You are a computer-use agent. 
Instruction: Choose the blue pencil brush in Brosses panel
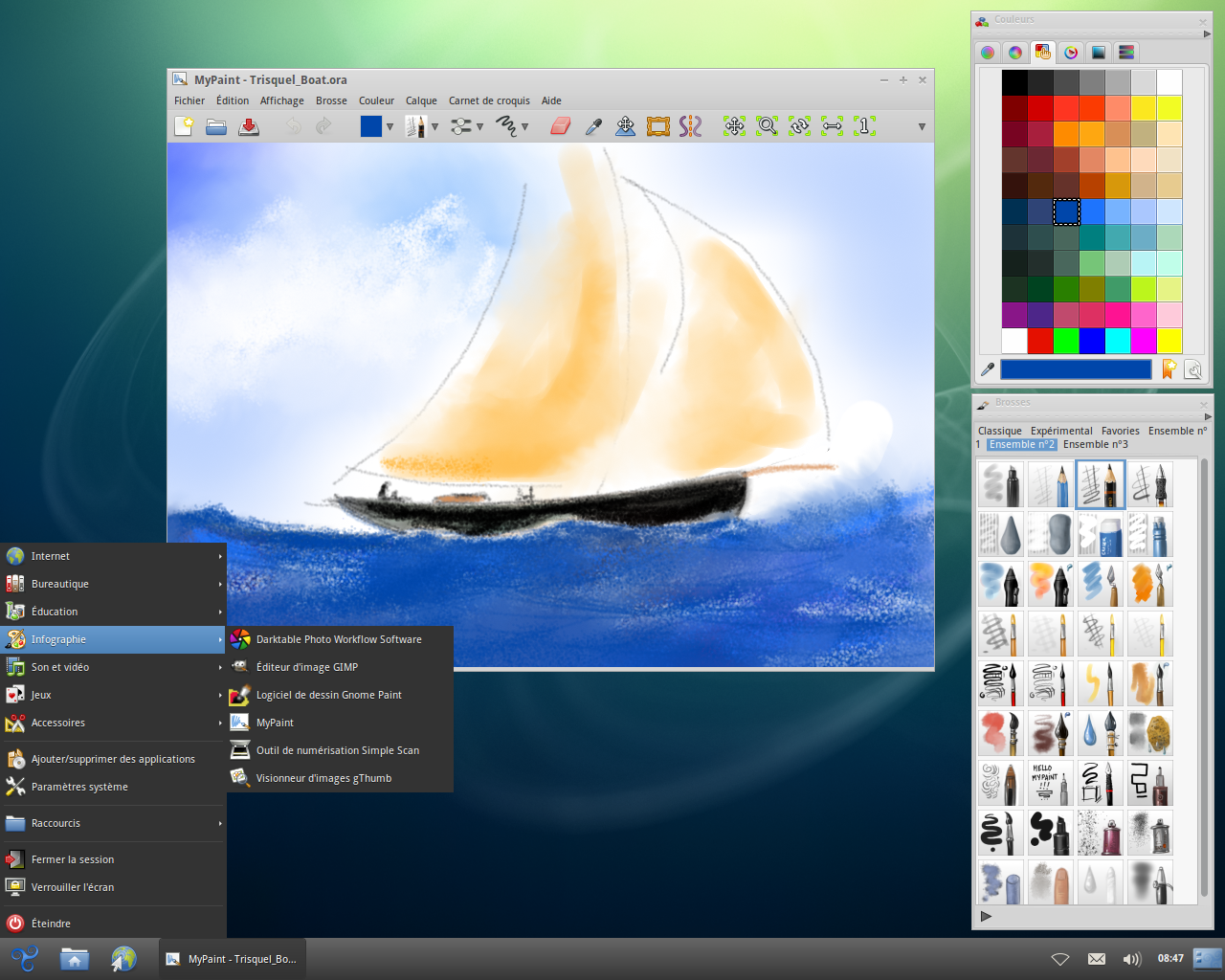(1050, 484)
